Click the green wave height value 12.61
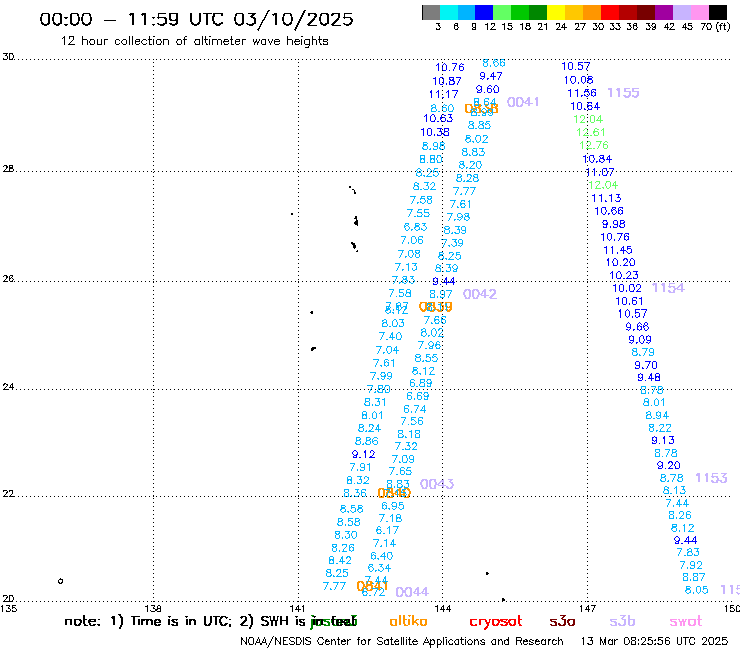 point(590,132)
